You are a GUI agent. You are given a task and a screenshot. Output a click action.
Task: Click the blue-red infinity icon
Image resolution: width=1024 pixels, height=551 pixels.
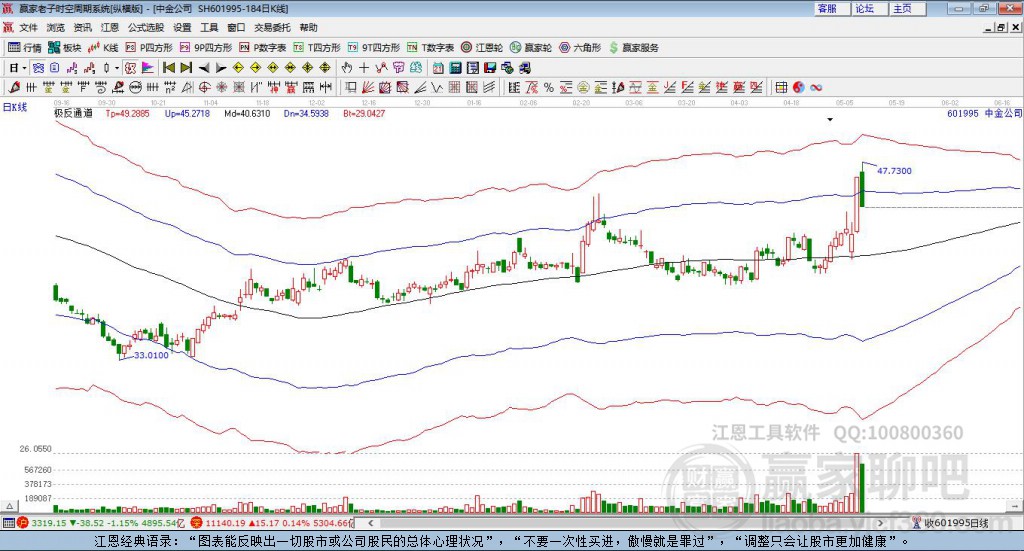pyautogui.click(x=816, y=87)
